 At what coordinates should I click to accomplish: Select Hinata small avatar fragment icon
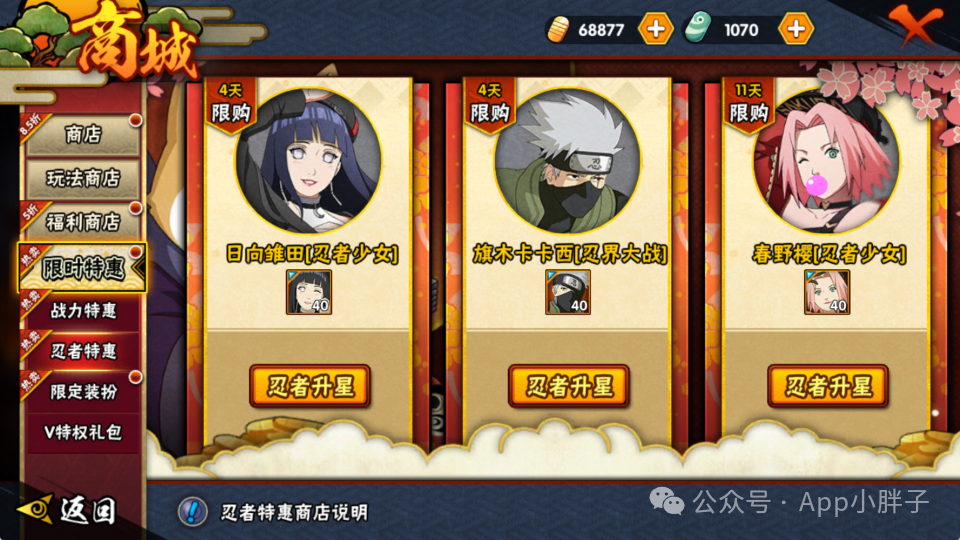pyautogui.click(x=309, y=292)
